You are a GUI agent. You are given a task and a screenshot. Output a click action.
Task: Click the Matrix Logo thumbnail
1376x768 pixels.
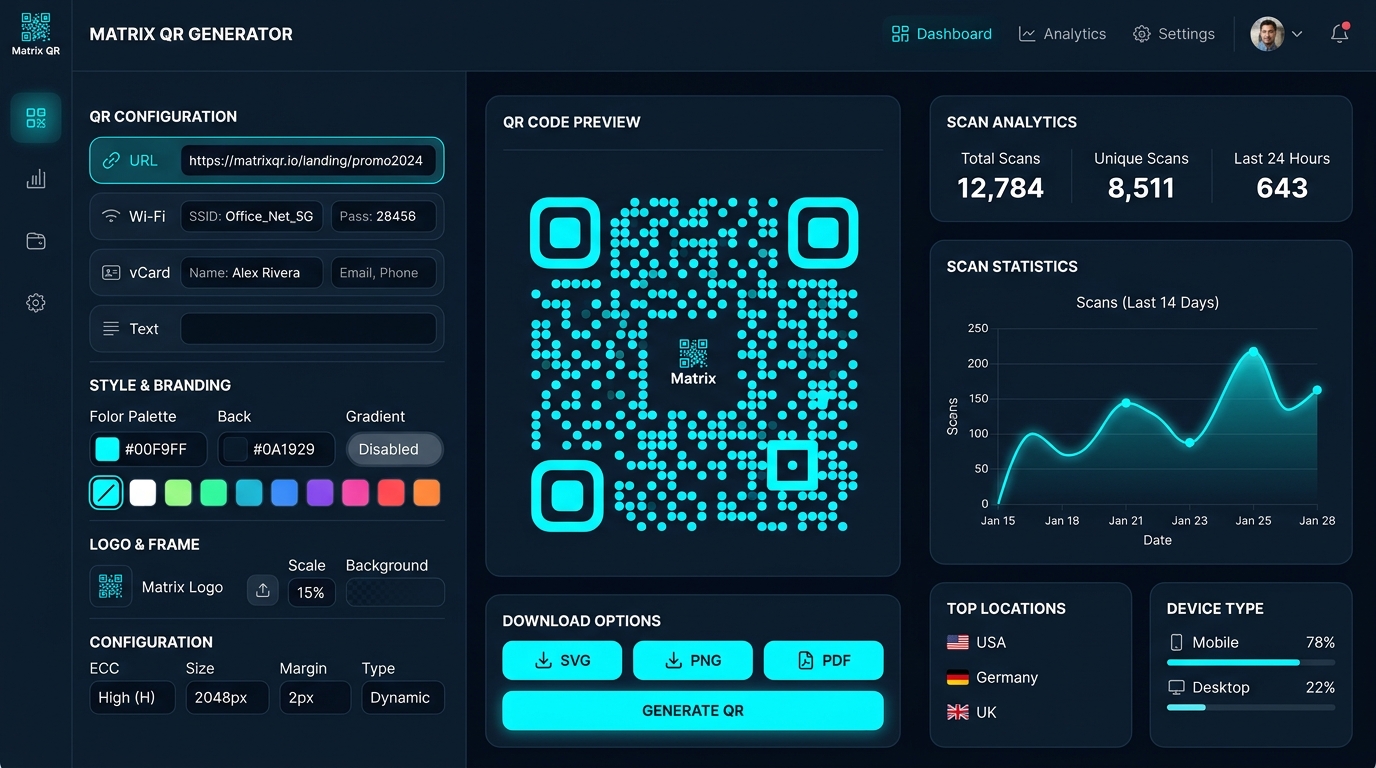(x=111, y=587)
